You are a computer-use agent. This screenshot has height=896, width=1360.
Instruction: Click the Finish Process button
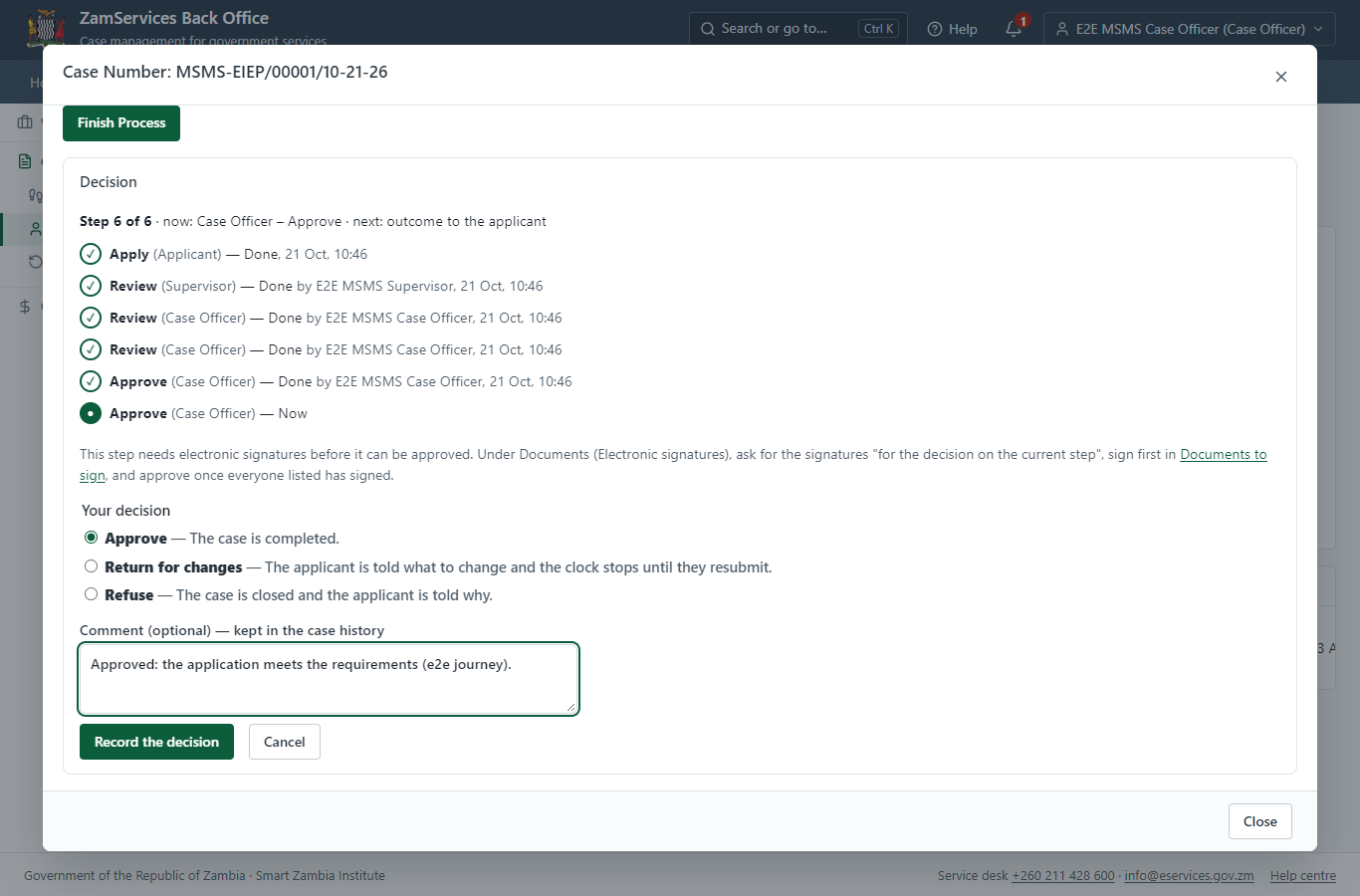point(121,123)
